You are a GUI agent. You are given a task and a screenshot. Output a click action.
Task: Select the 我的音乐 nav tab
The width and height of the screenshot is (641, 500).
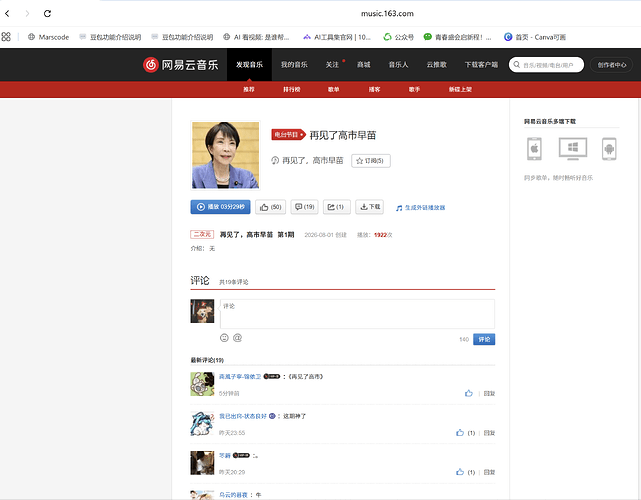(294, 65)
